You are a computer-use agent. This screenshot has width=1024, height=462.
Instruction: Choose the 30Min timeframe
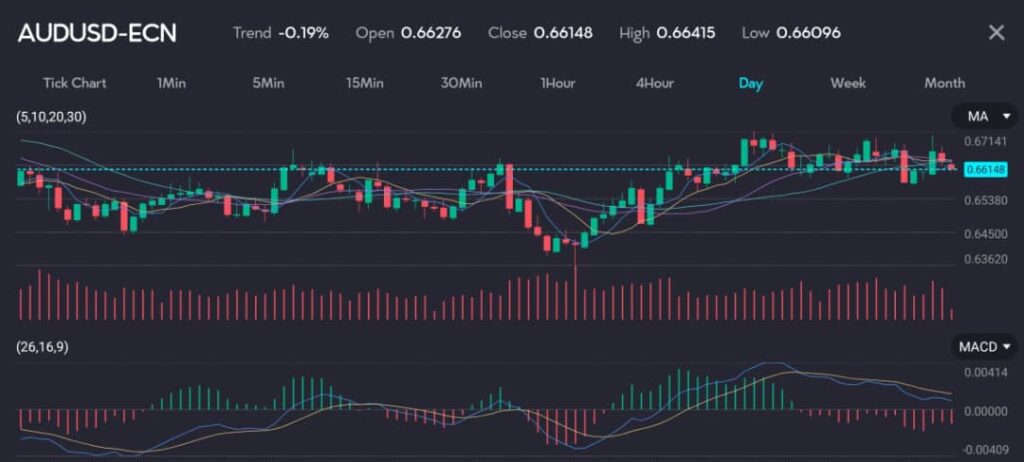(x=461, y=83)
